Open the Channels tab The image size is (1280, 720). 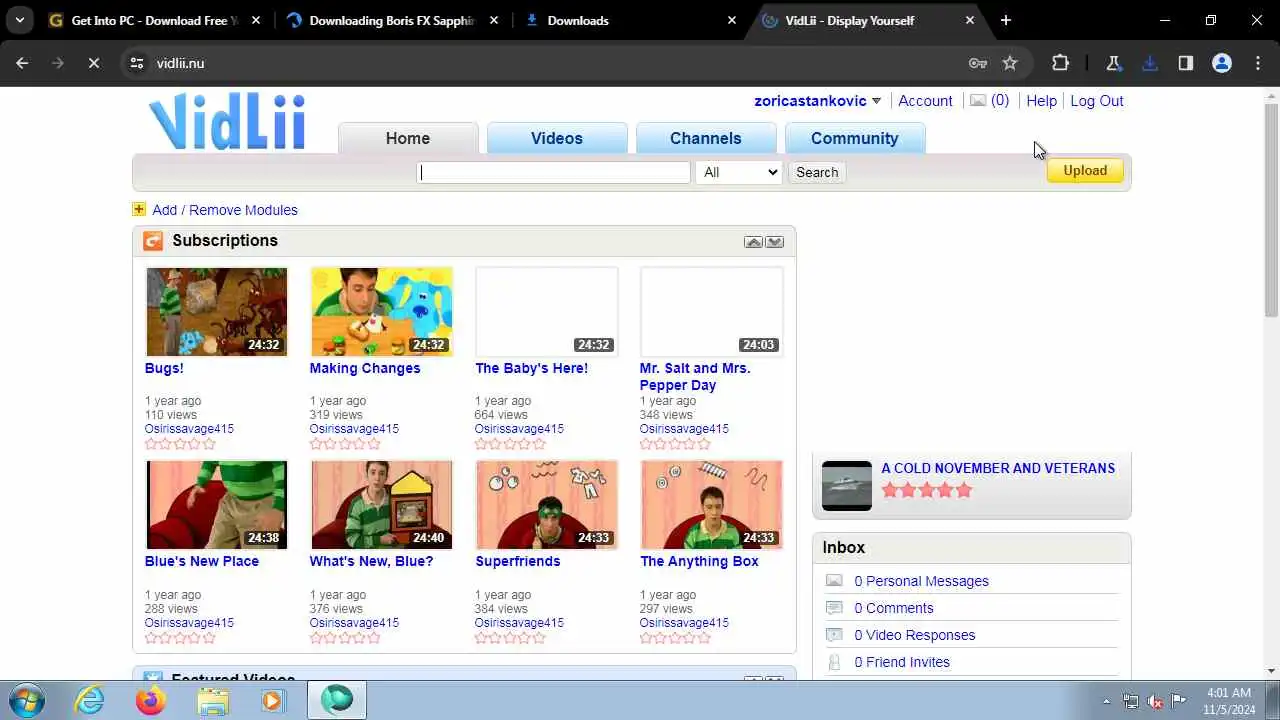click(706, 138)
